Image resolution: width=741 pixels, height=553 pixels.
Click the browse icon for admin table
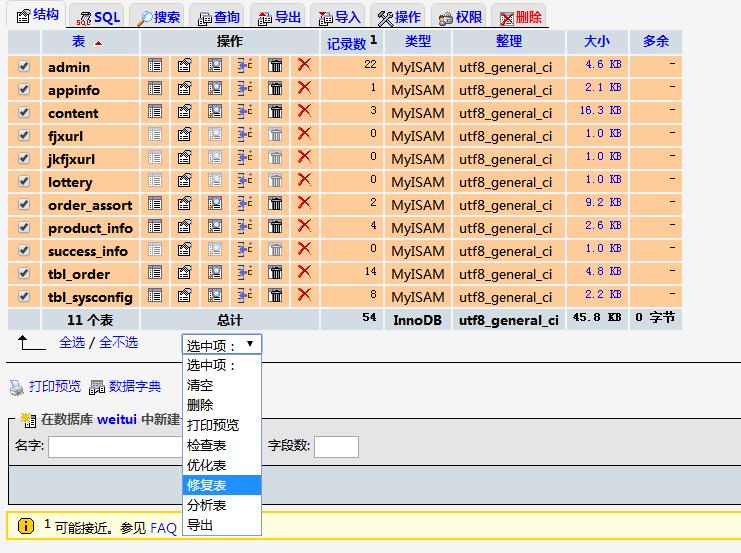pyautogui.click(x=155, y=65)
